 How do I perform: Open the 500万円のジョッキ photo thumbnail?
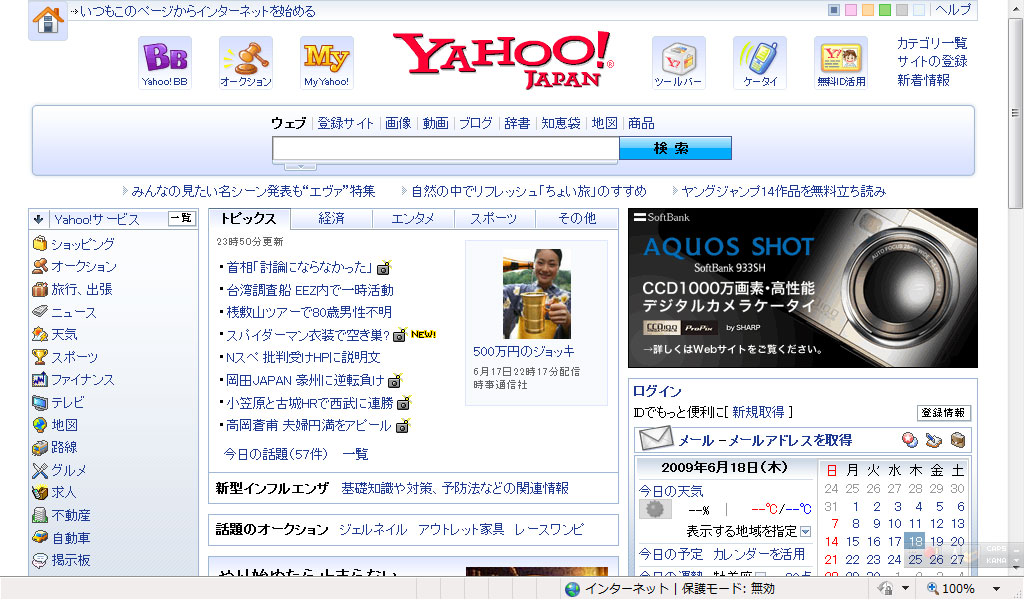[x=537, y=294]
